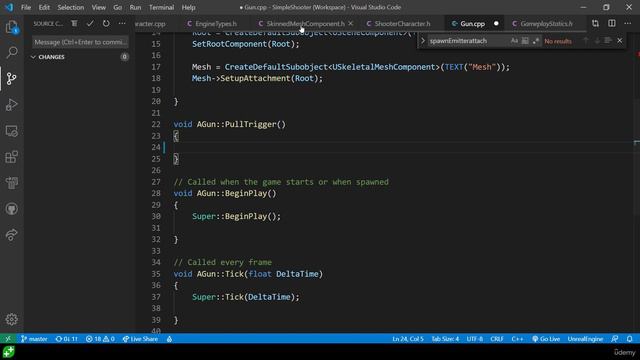Viewport: 640px width, 360px height.
Task: Open the File menu
Action: [26, 7]
